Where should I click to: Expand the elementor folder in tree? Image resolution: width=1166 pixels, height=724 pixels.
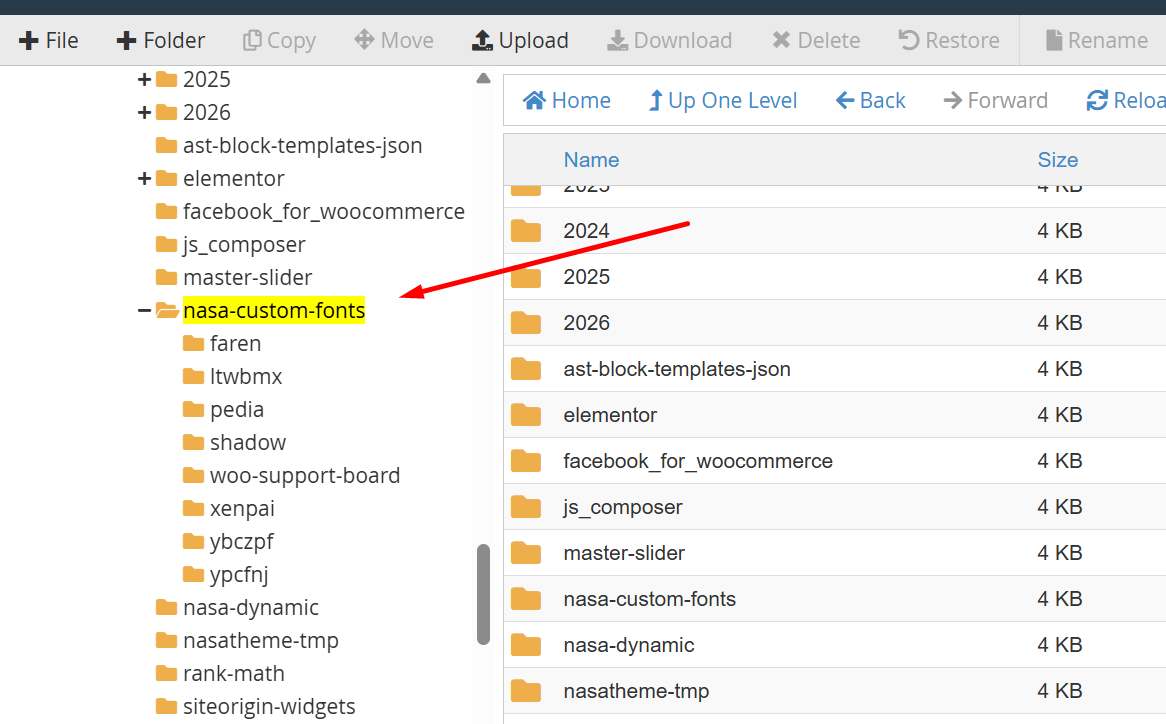tap(144, 179)
